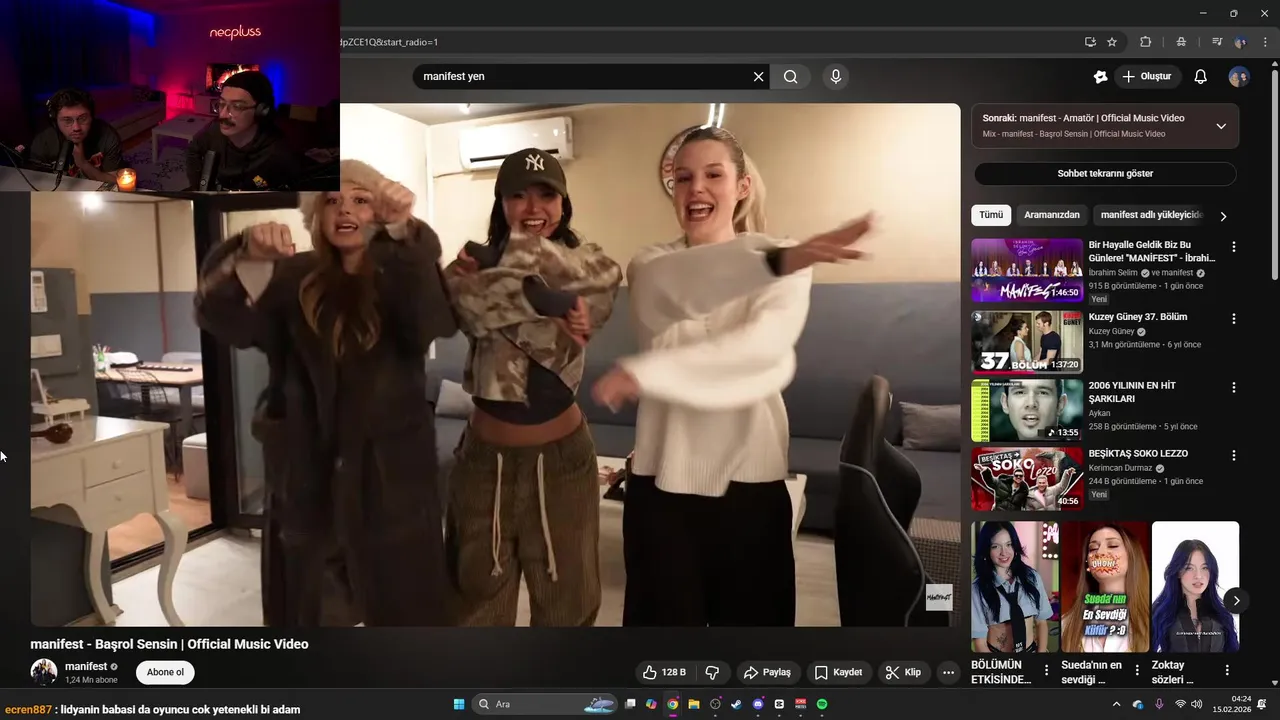Click Sohbet tekrarını göster button
Viewport: 1280px width, 720px height.
pyautogui.click(x=1105, y=173)
